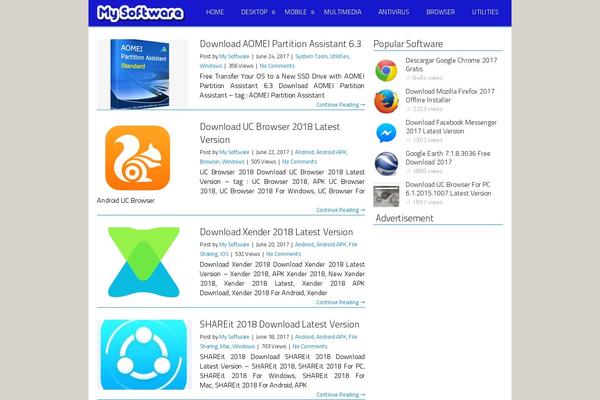The image size is (600, 400).
Task: Open the MULTIMEDIA menu item
Action: coord(342,12)
